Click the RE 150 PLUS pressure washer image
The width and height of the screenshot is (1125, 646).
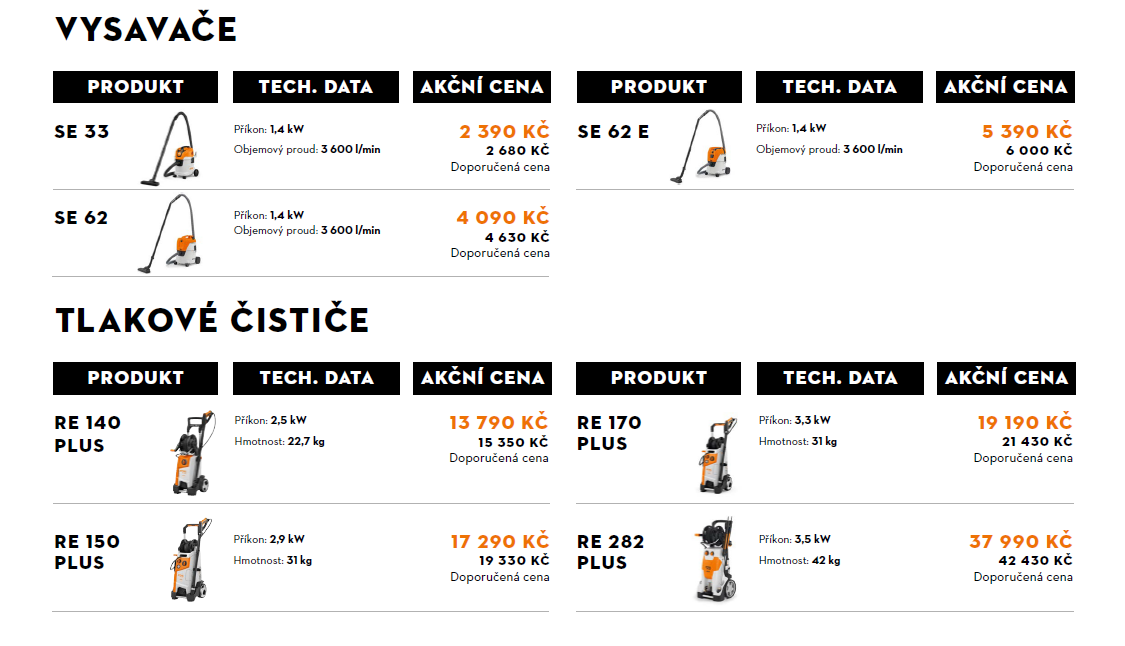point(192,559)
